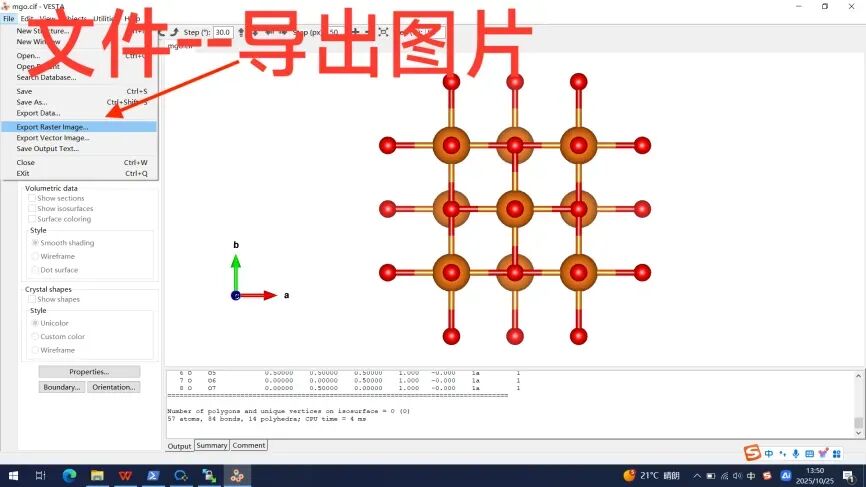Click the Properties... button
866x487 pixels.
89,372
